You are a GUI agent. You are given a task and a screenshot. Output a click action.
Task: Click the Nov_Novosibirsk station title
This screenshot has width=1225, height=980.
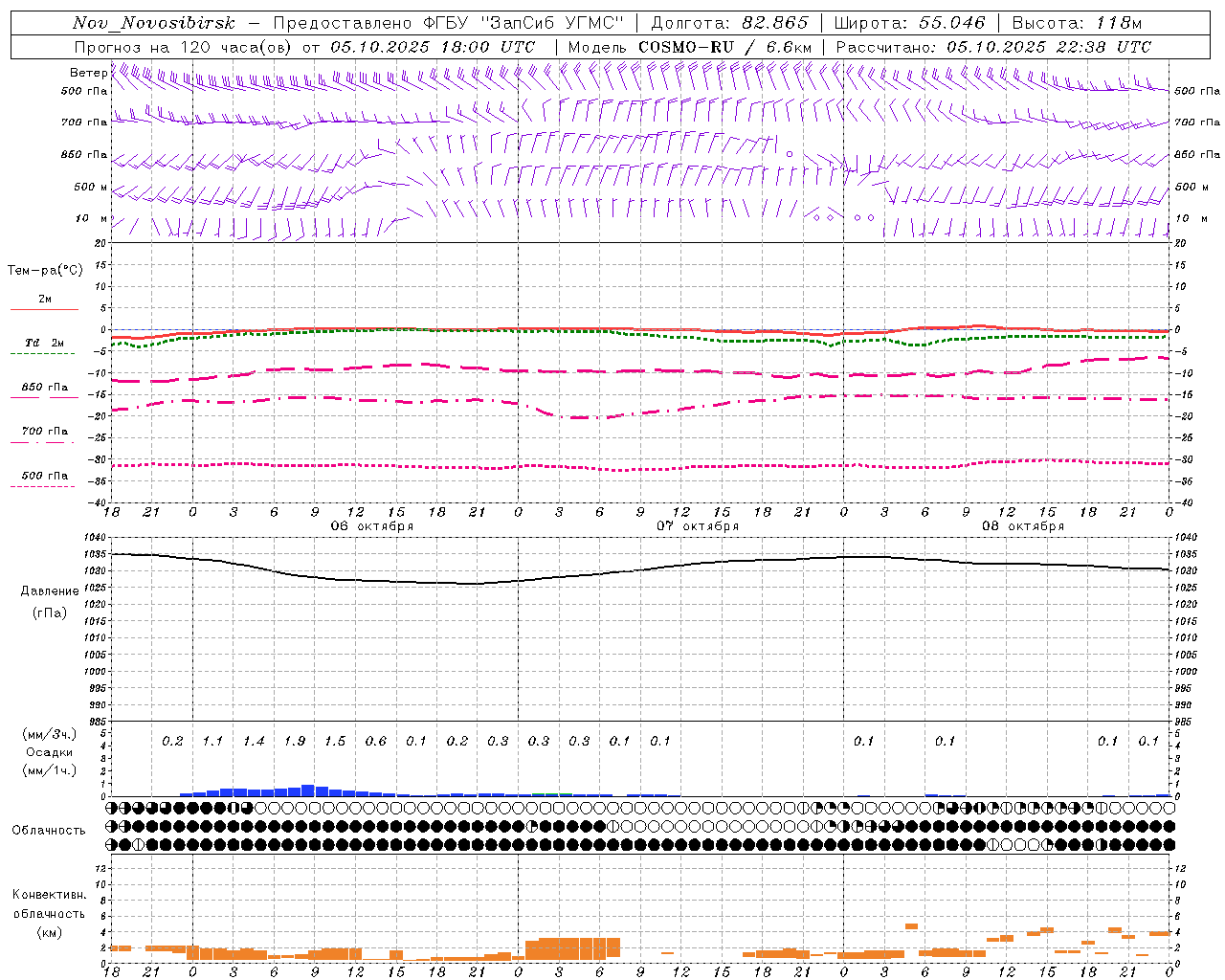154,23
